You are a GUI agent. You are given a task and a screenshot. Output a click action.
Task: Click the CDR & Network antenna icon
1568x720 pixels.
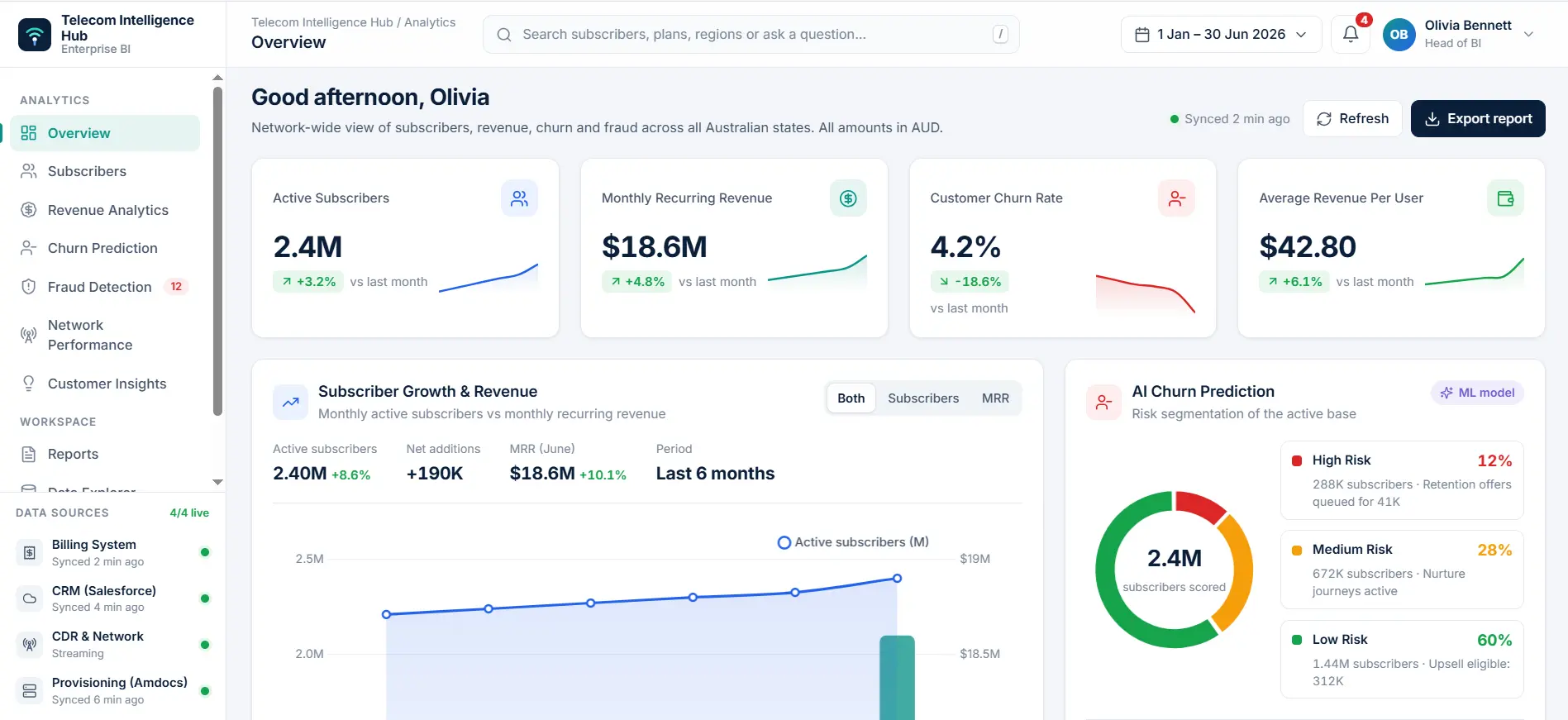pos(30,644)
